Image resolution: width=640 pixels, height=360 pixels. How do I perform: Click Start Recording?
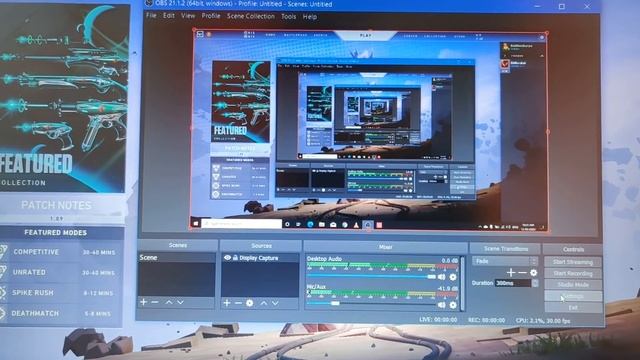point(573,273)
